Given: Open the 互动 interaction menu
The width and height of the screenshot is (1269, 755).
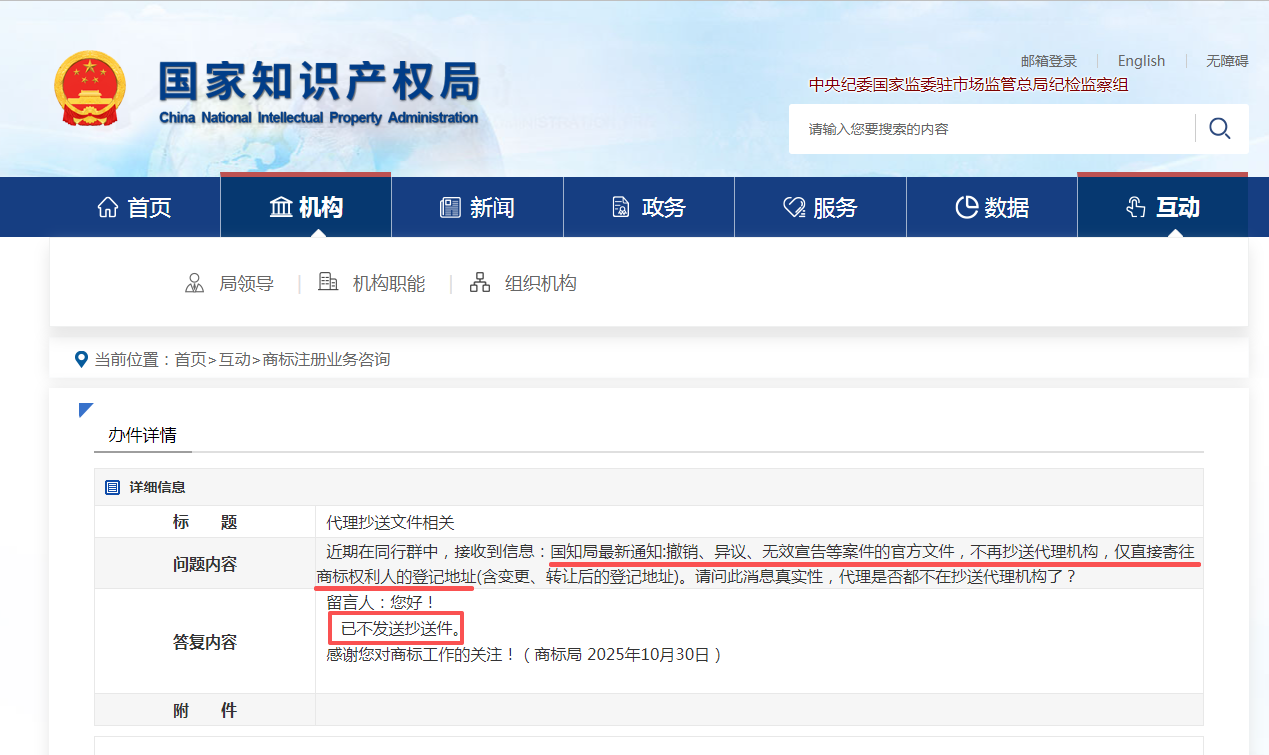Looking at the screenshot, I should pyautogui.click(x=1162, y=208).
